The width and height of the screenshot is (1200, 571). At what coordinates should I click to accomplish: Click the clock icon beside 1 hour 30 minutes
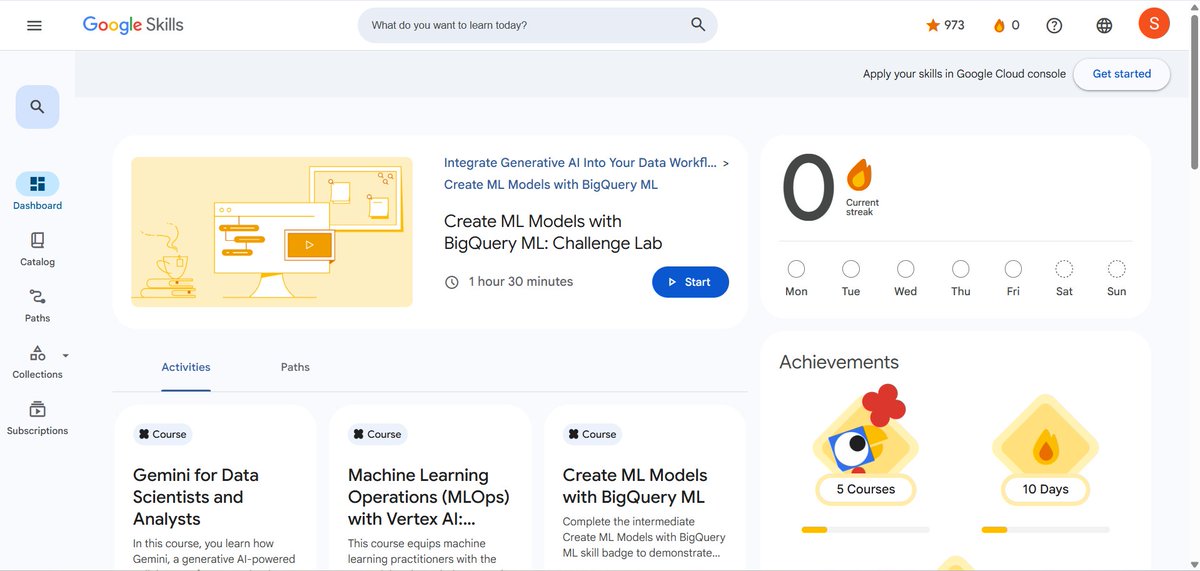[452, 282]
